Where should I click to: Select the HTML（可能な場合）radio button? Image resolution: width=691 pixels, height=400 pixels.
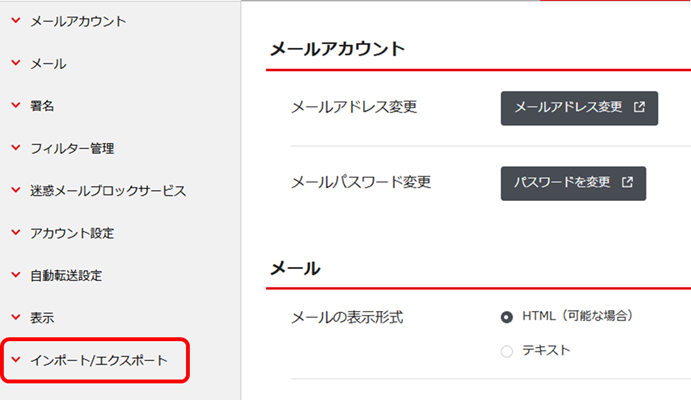[506, 317]
